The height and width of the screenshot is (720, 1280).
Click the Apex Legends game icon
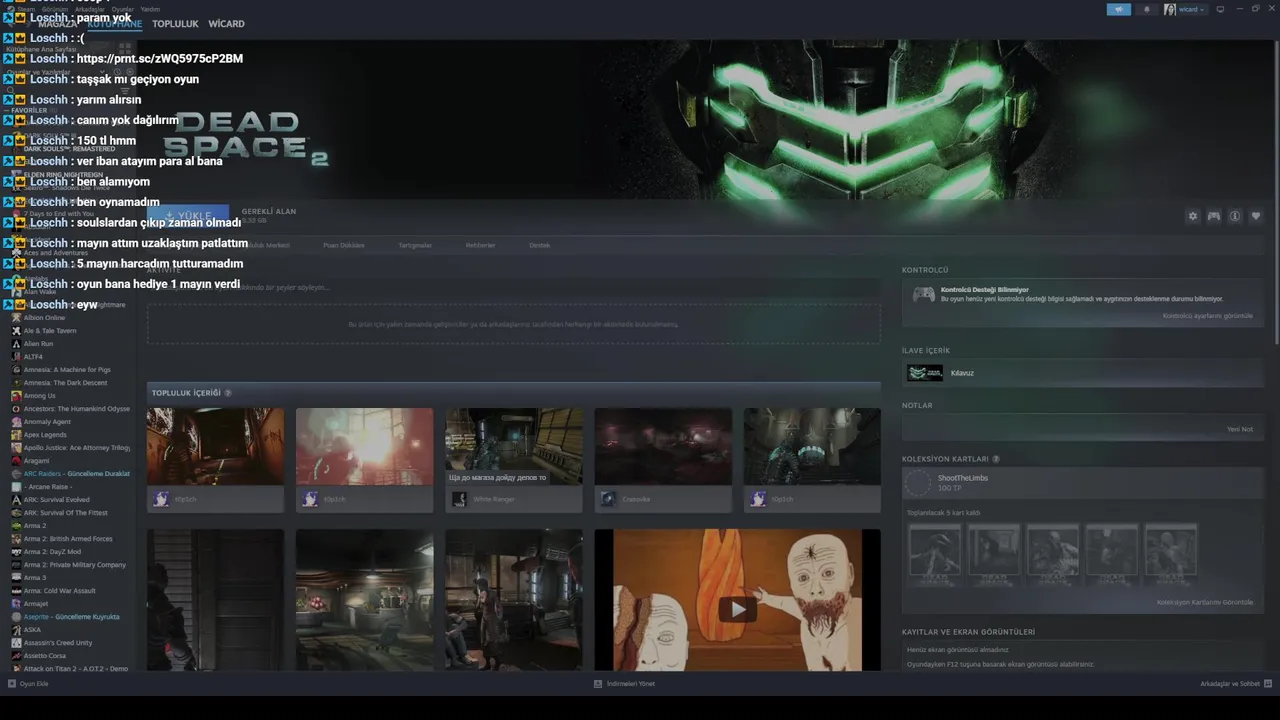click(16, 435)
